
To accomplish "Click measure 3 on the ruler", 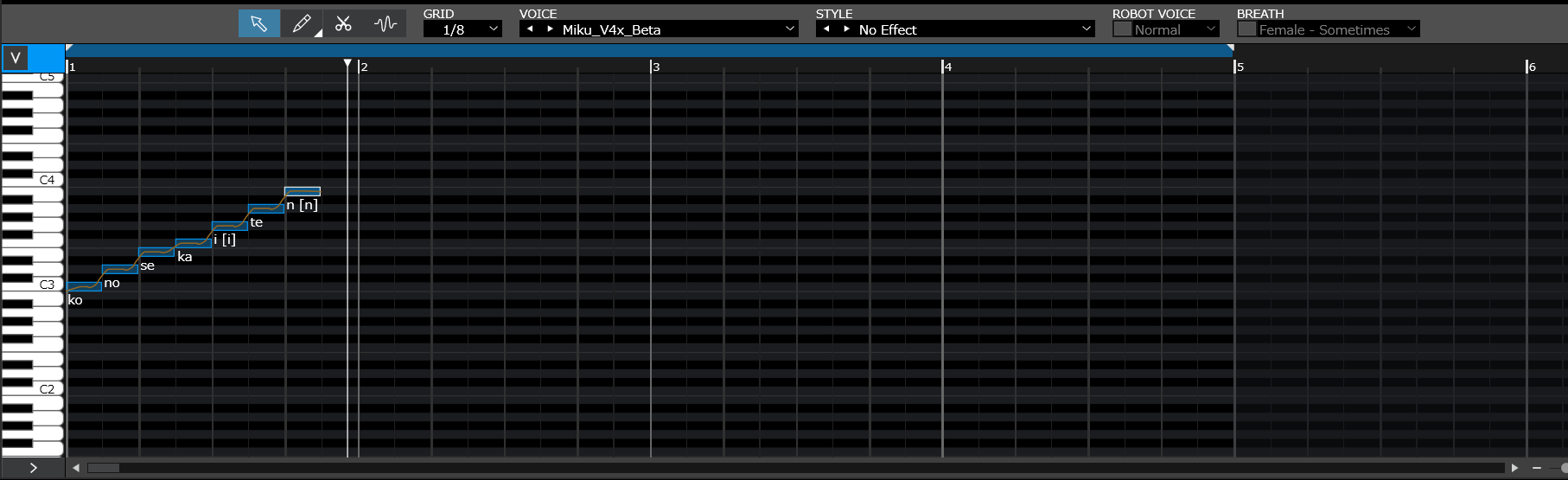I will coord(656,67).
